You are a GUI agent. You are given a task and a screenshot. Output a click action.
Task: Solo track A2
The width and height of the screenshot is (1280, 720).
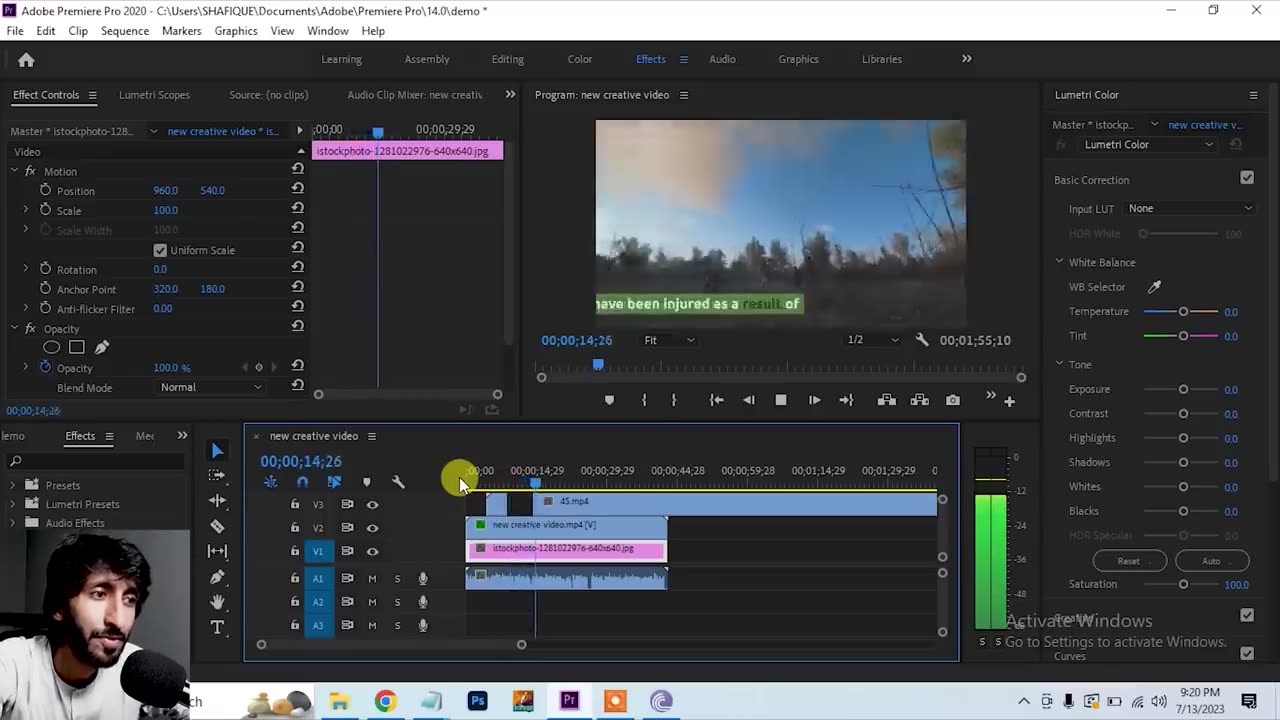(x=397, y=602)
